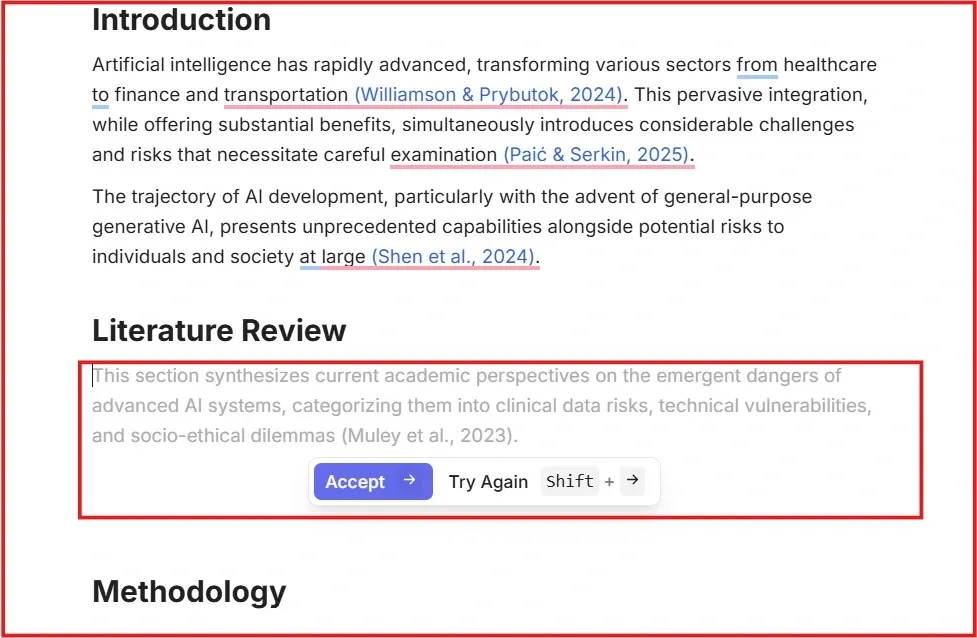Click the Shift key hint
The height and width of the screenshot is (638, 977).
point(570,481)
